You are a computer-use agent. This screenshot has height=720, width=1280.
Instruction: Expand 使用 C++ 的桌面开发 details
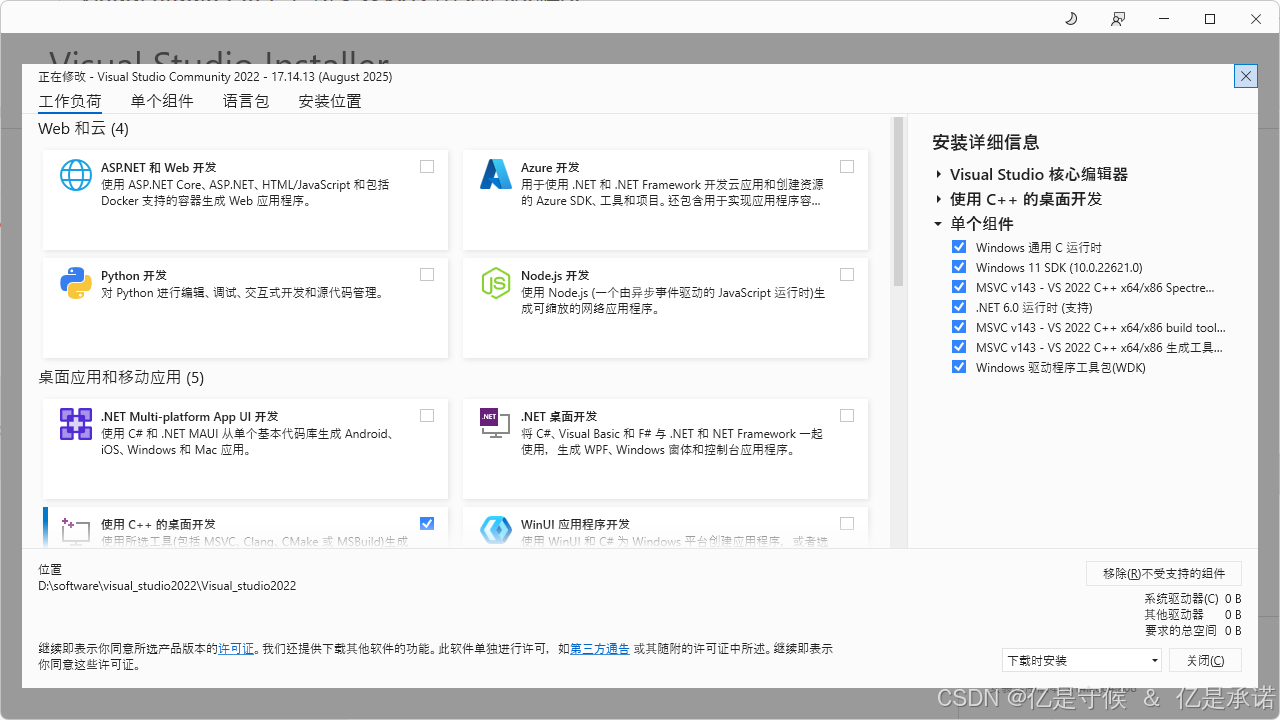click(939, 199)
